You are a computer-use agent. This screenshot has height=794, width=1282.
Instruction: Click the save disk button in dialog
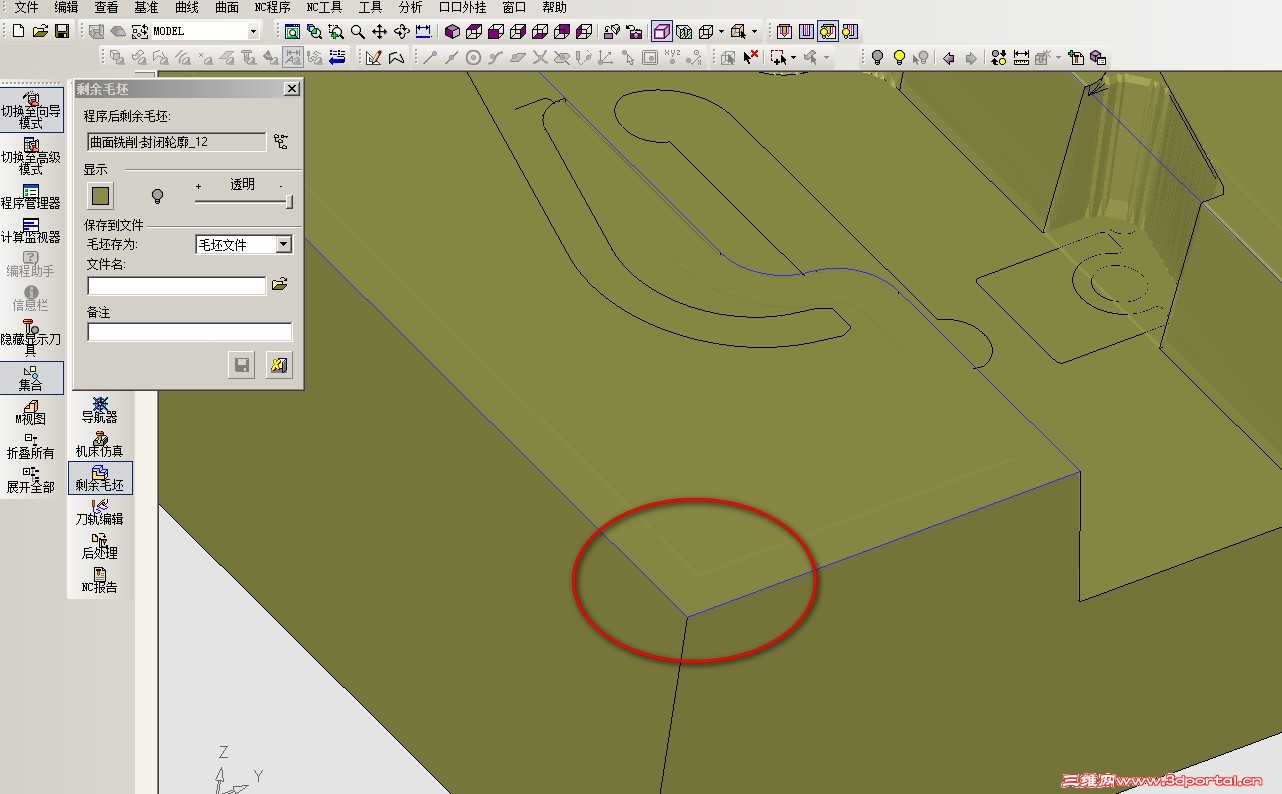pyautogui.click(x=242, y=365)
